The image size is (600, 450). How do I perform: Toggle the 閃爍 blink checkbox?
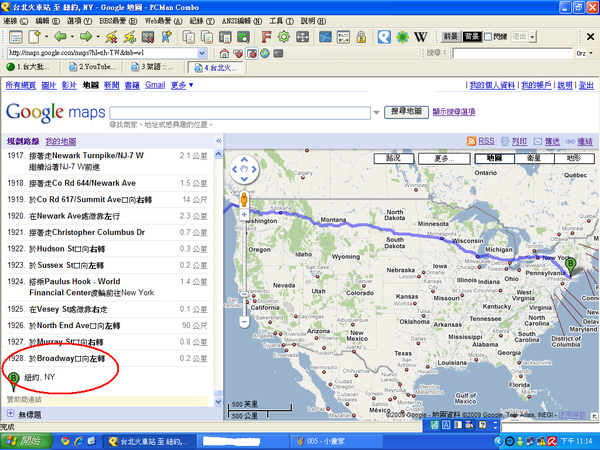[488, 37]
